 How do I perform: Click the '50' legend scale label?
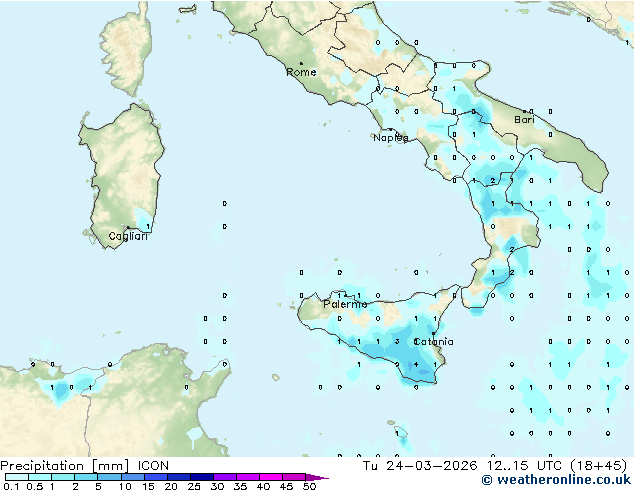point(309,486)
